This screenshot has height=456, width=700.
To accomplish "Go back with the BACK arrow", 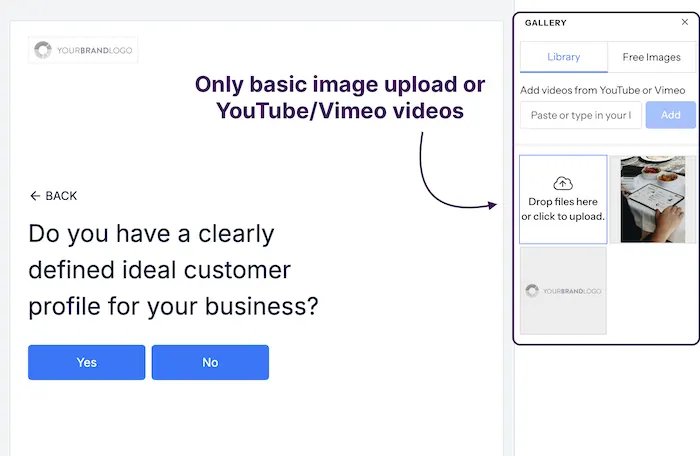I will pyautogui.click(x=53, y=196).
